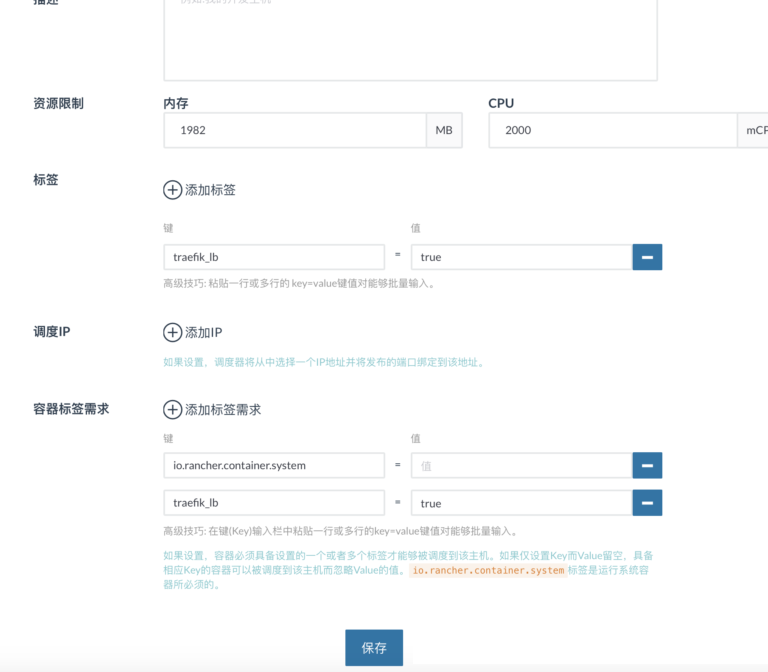Click the plus icon beside 添加标签
The image size is (768, 672).
pos(172,190)
